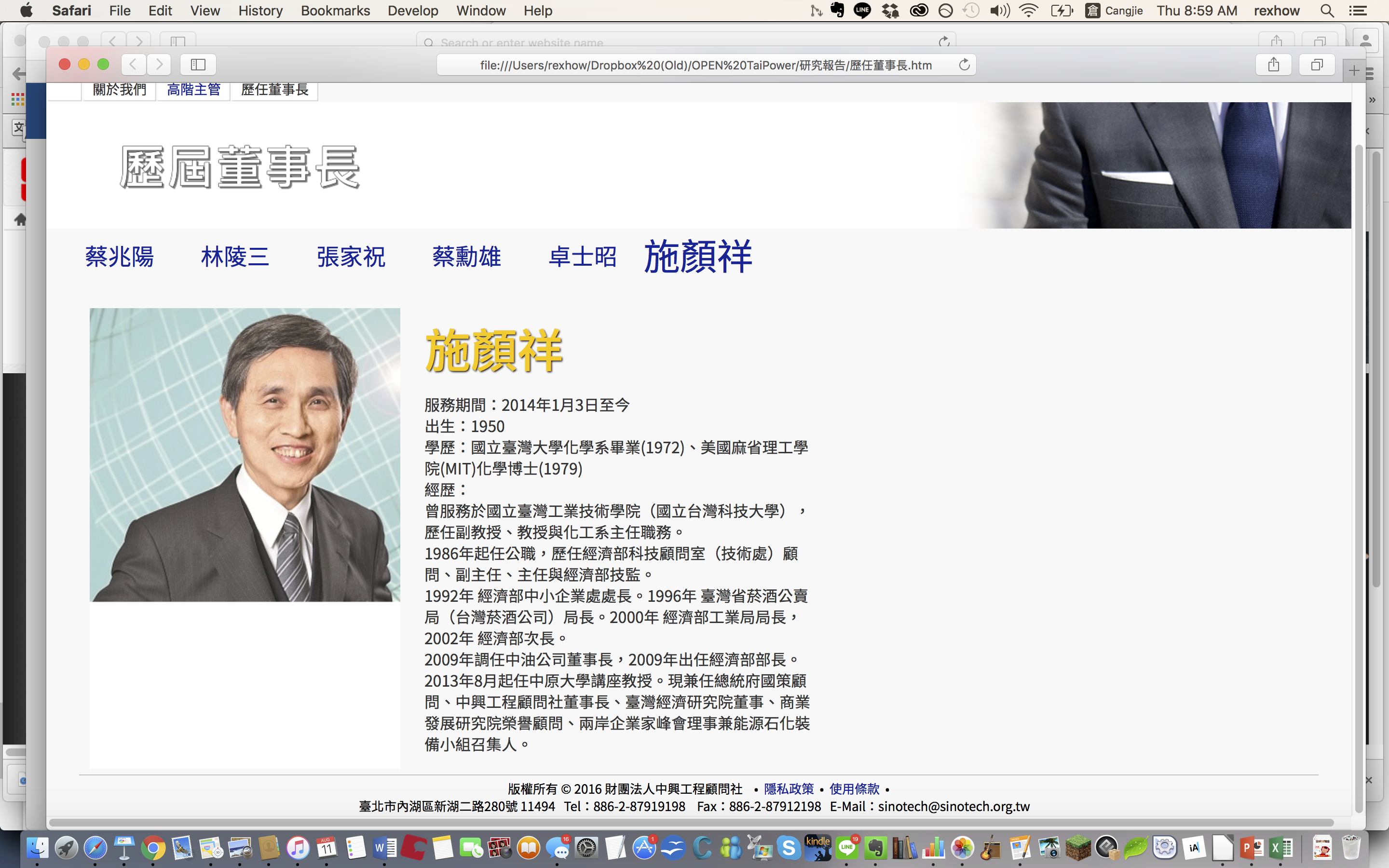
Task: Open Microsoft Word from the Dock
Action: point(384,847)
